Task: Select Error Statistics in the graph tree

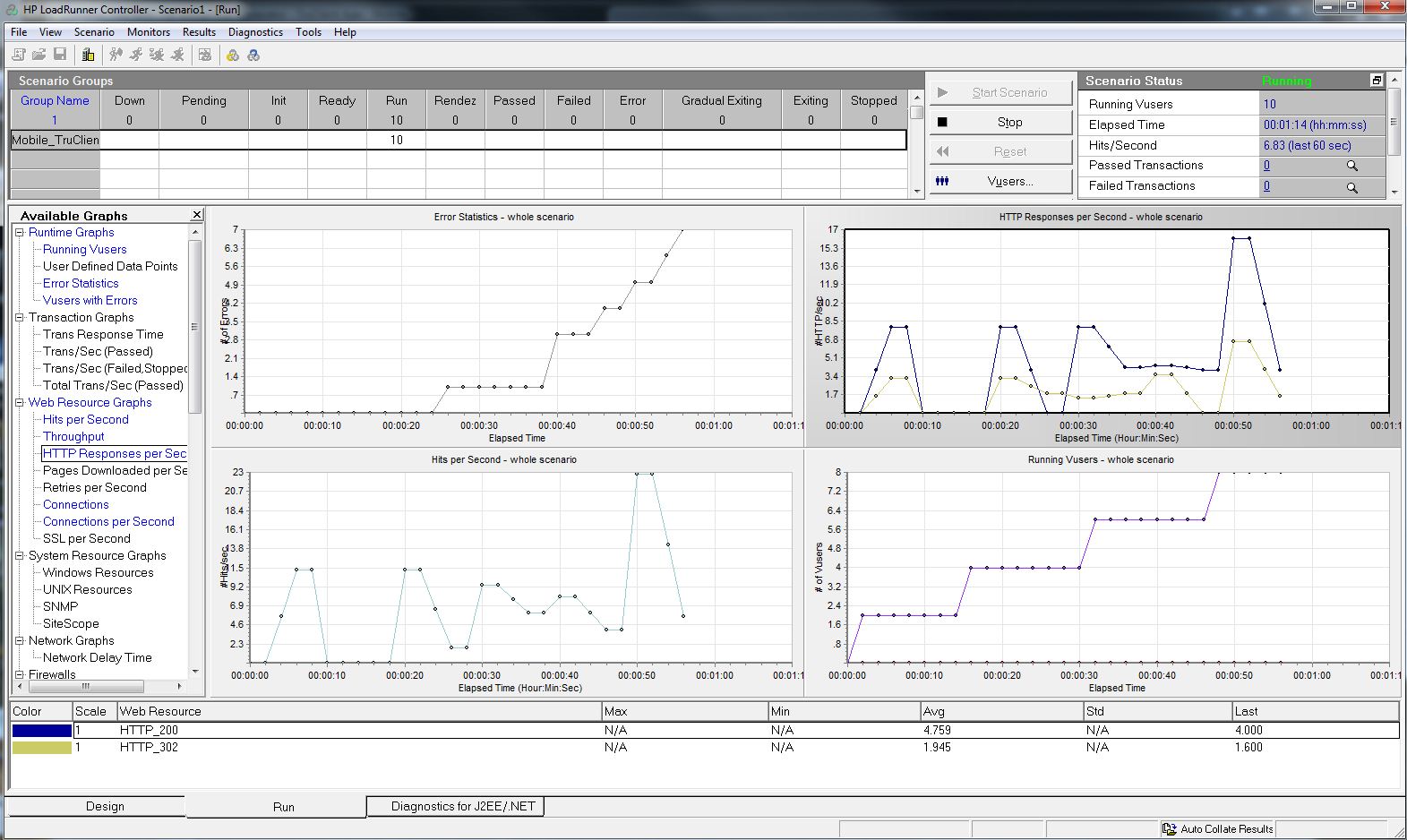Action: pos(81,284)
